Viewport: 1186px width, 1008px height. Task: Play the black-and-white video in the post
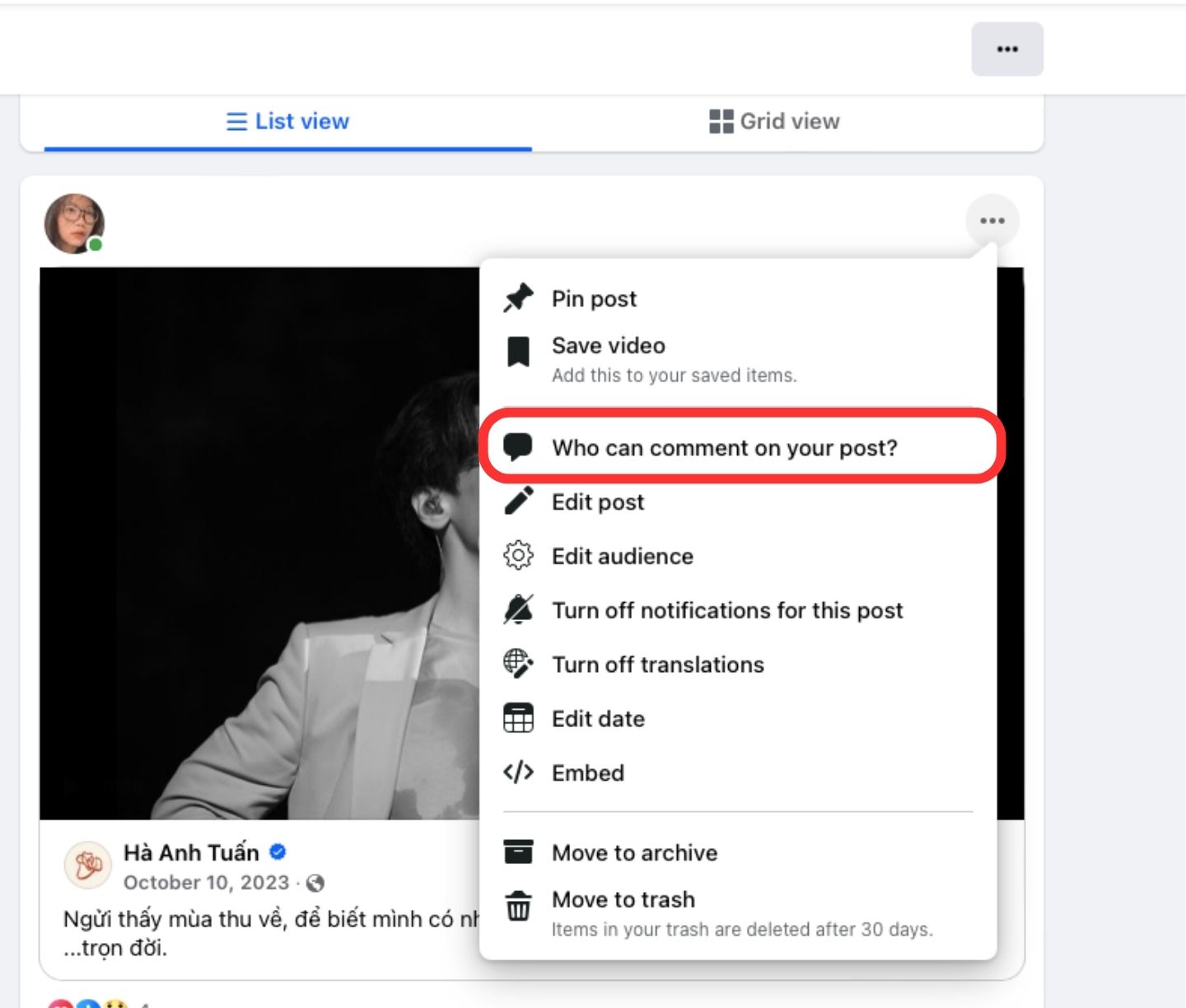(x=259, y=543)
